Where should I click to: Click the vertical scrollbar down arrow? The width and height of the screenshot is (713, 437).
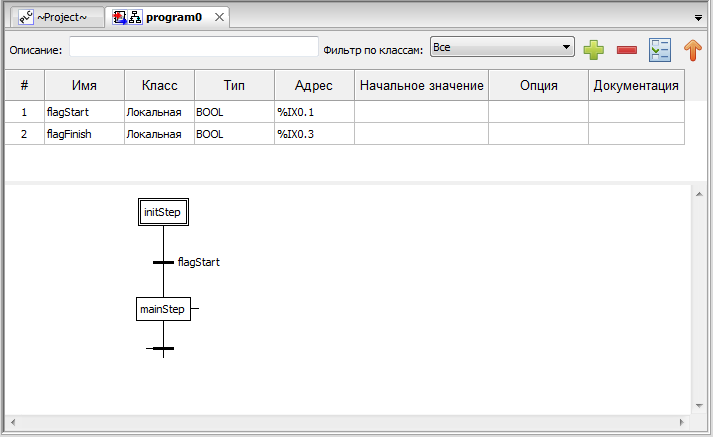697,405
